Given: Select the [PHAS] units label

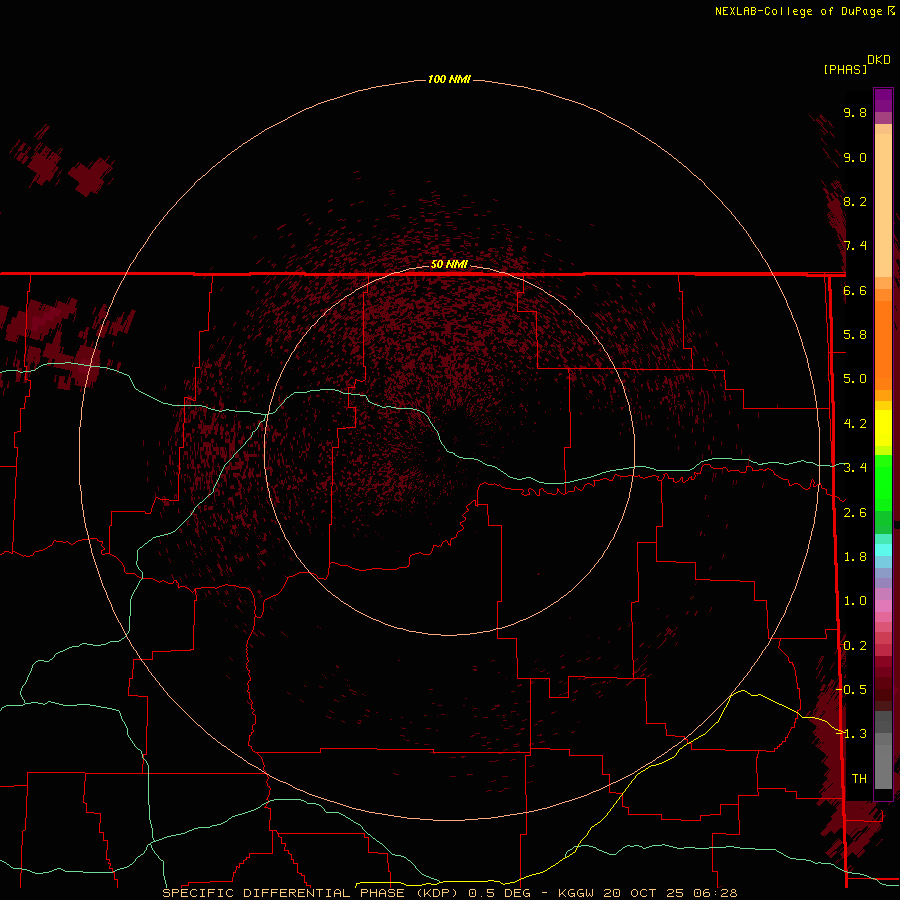Looking at the screenshot, I should pyautogui.click(x=845, y=69).
